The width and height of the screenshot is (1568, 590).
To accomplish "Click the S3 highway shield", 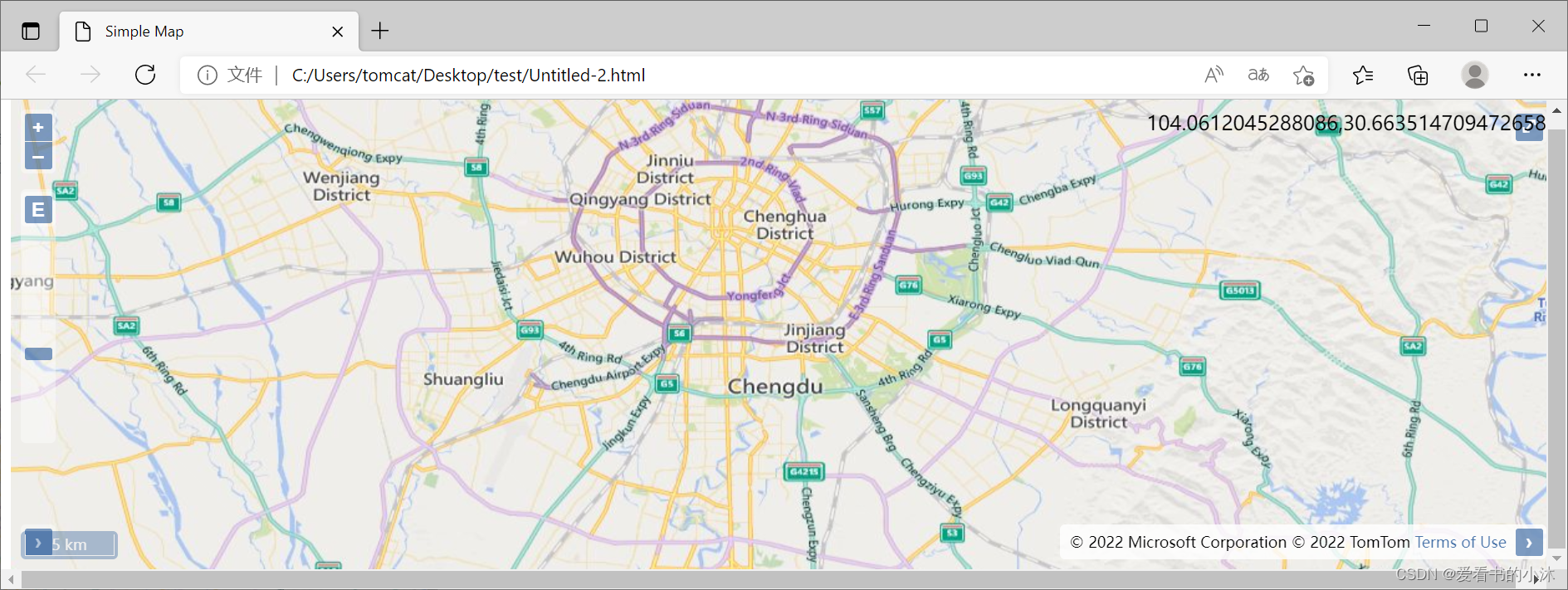I will [x=952, y=533].
